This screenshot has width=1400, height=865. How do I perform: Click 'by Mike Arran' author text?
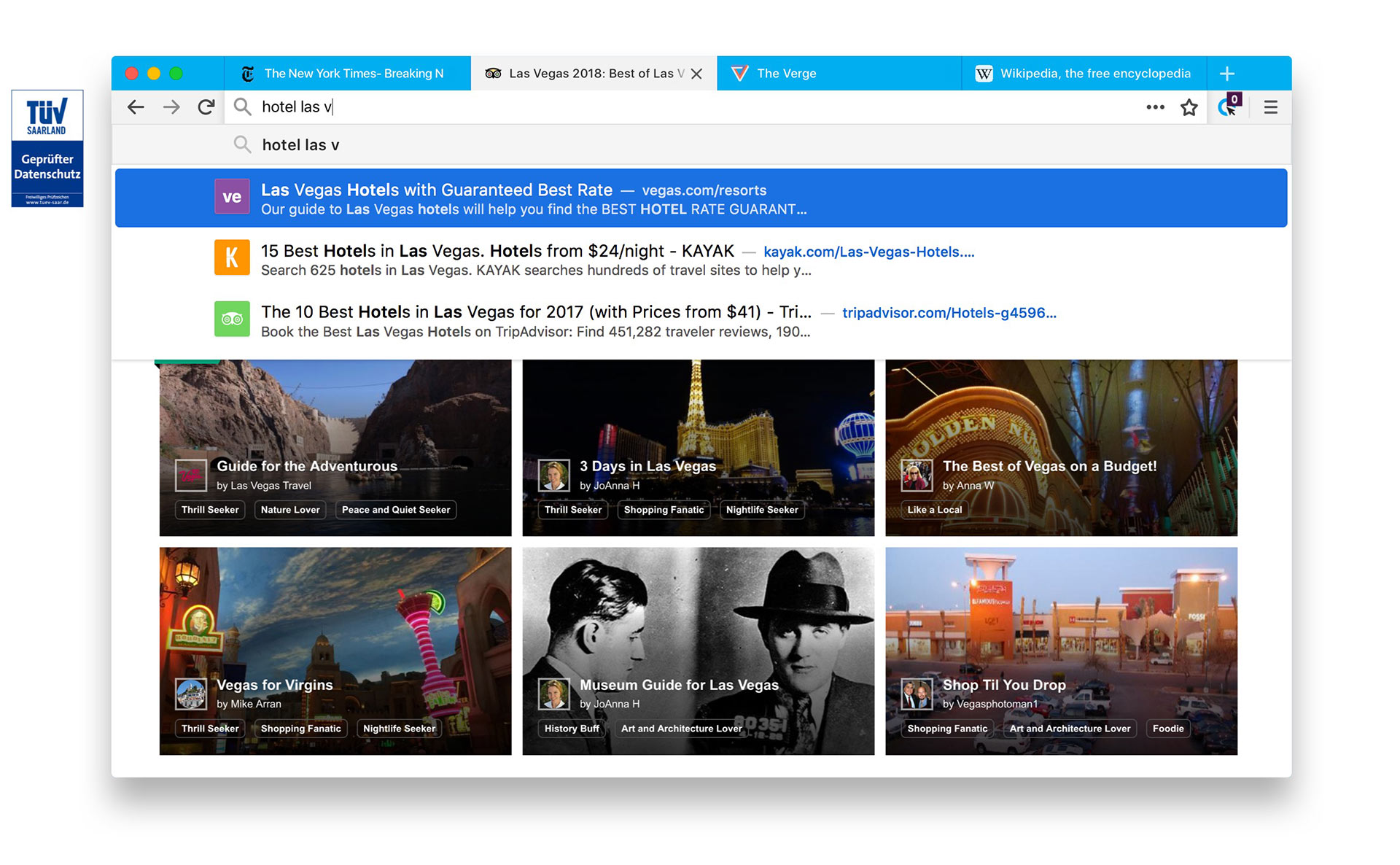coord(249,704)
